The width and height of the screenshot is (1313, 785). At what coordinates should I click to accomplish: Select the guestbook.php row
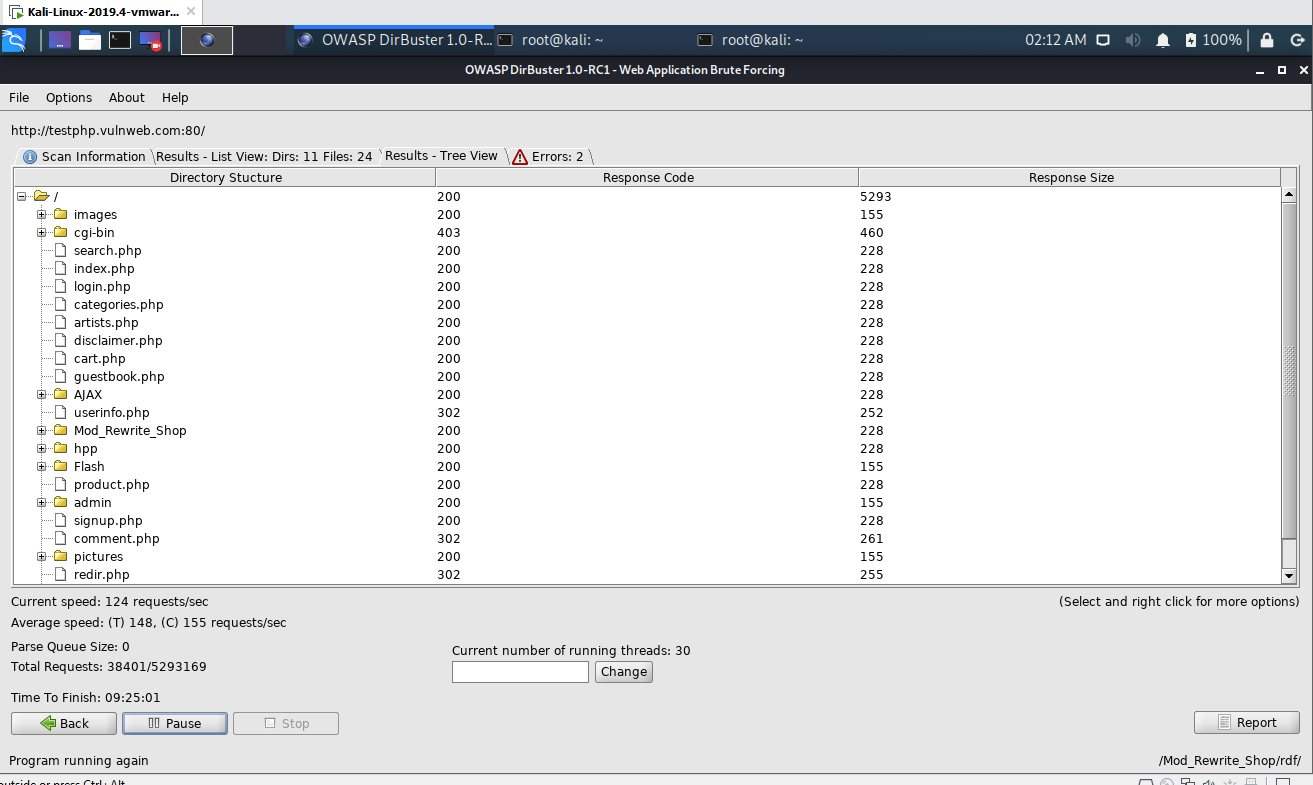(x=647, y=376)
